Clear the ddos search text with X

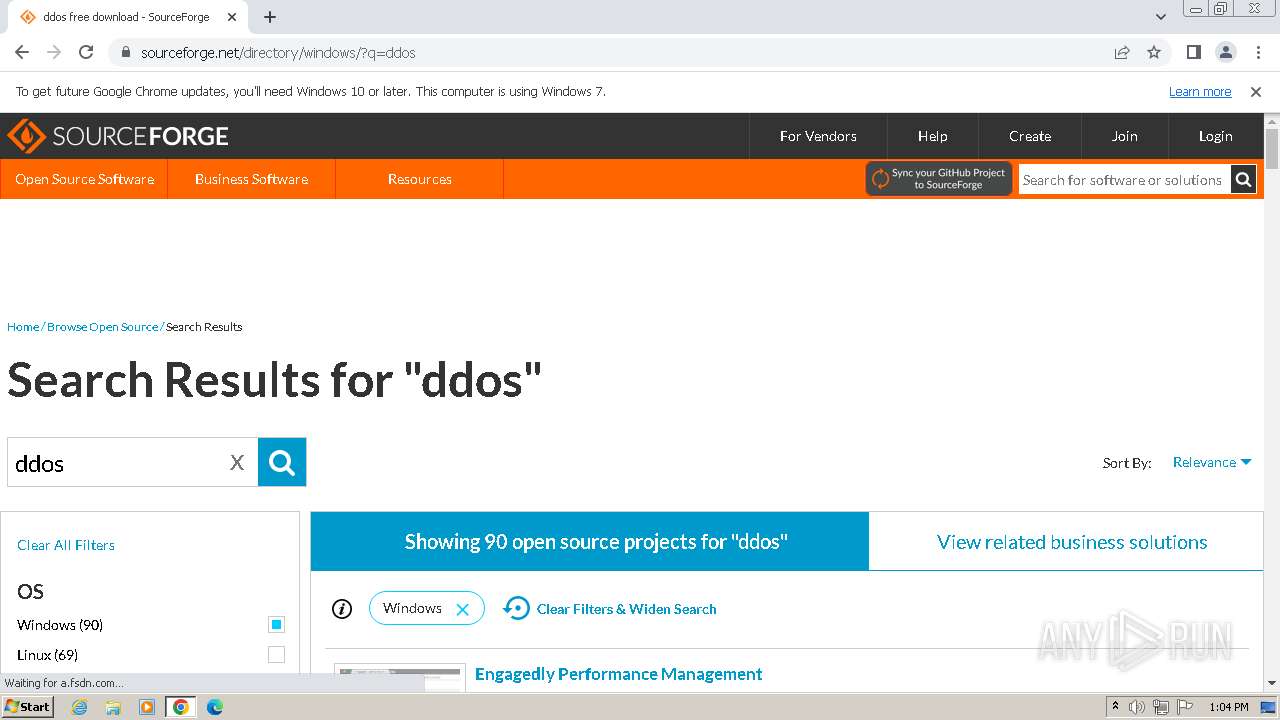pos(237,462)
